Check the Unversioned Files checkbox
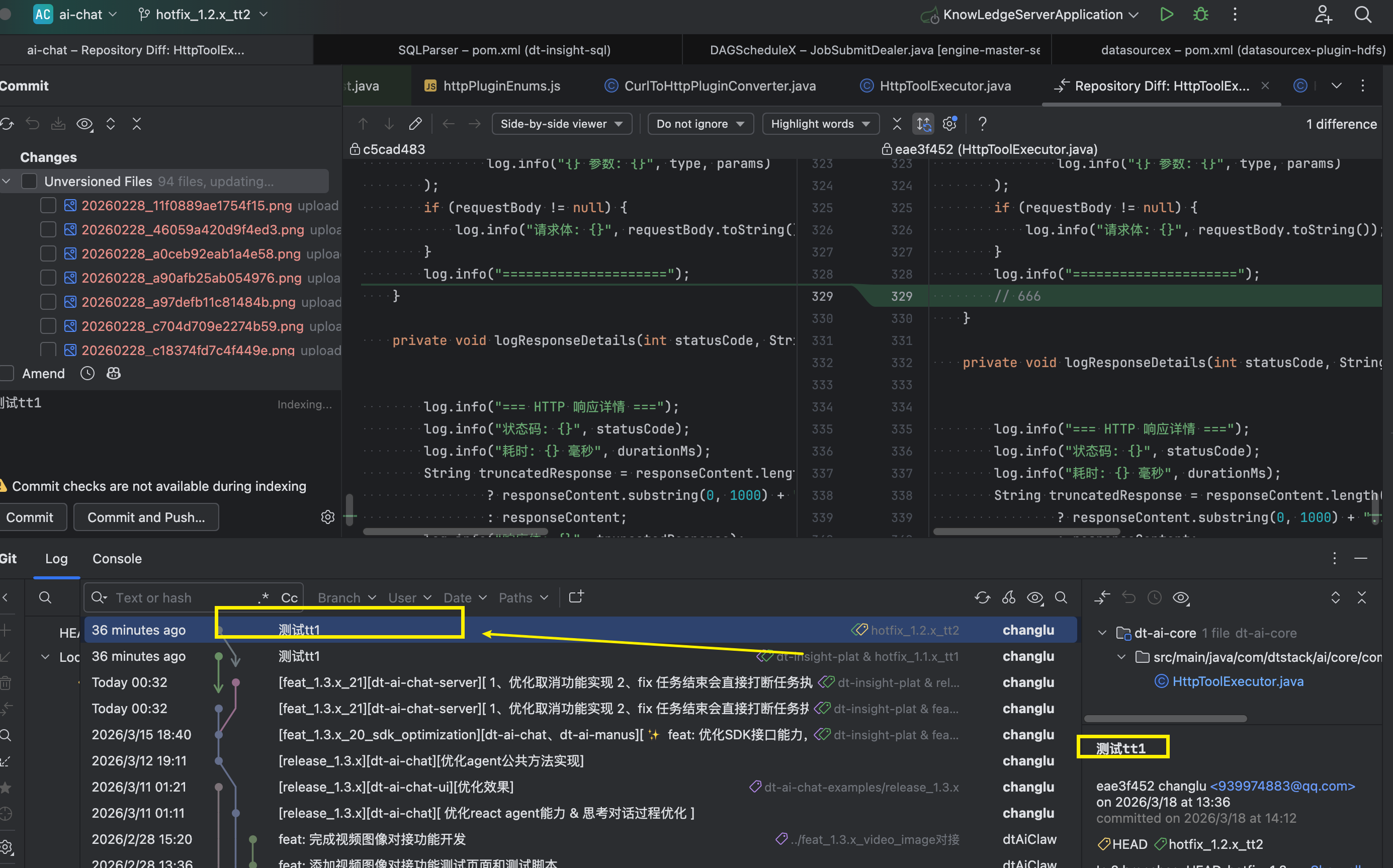 [29, 182]
